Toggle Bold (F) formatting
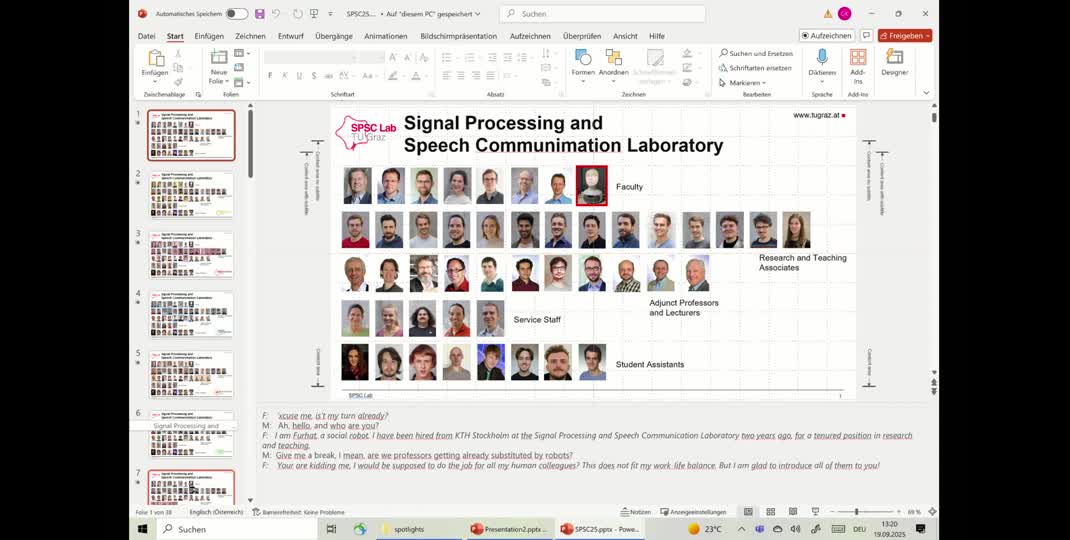The image size is (1070, 540). click(270, 76)
